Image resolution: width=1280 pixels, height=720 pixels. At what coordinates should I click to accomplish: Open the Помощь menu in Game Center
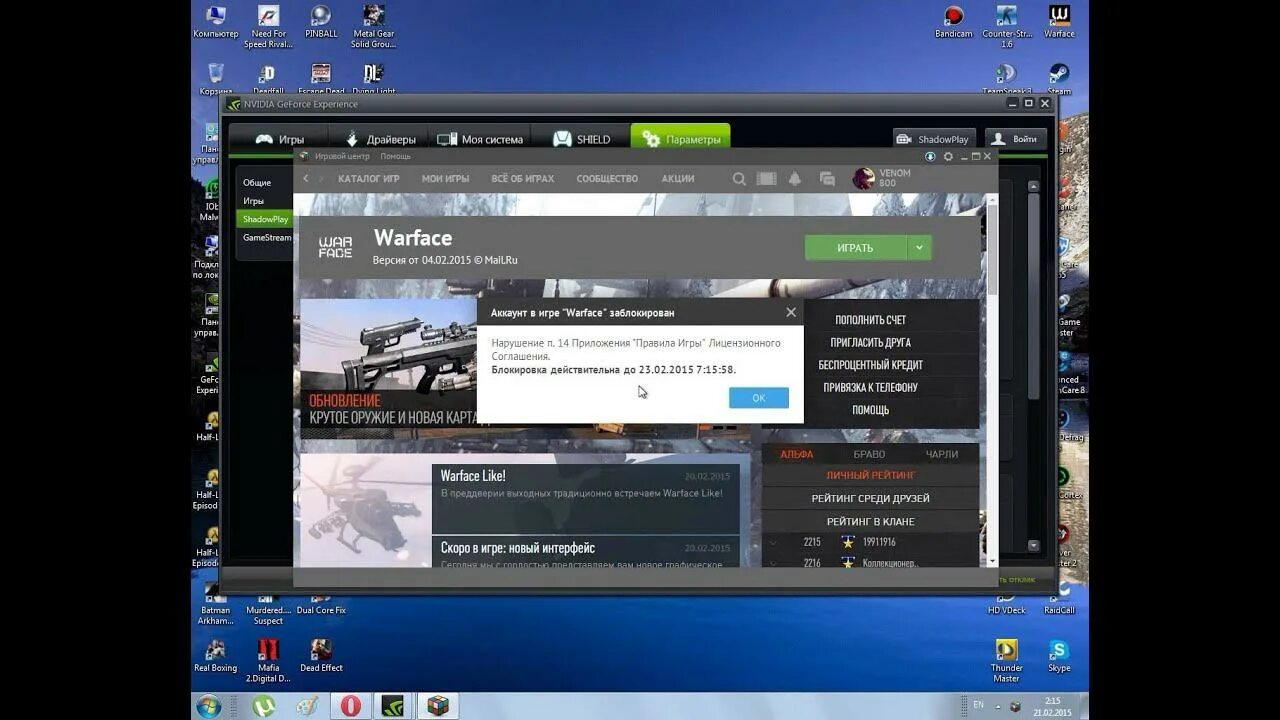click(x=395, y=156)
